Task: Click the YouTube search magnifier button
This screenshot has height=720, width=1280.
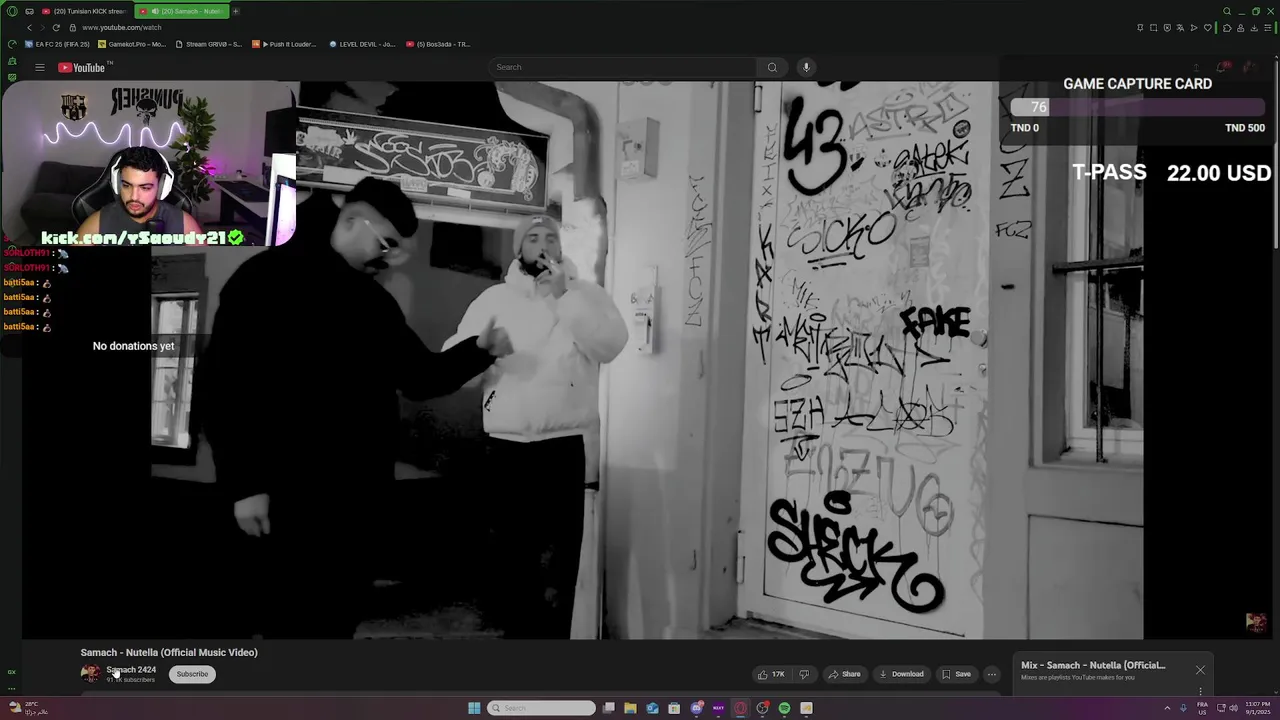Action: [772, 67]
